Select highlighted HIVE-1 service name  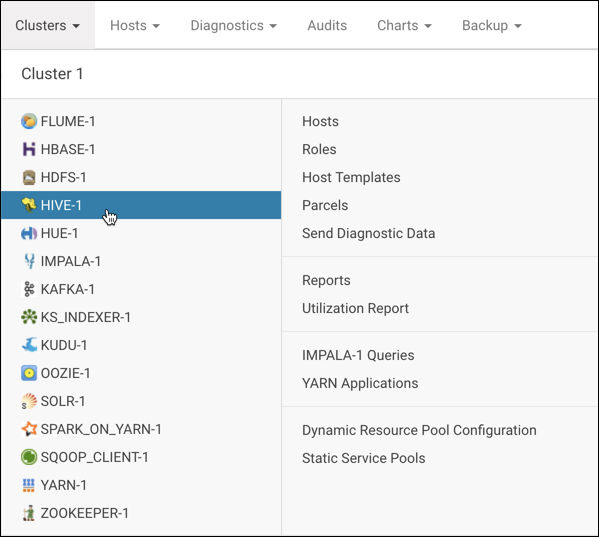[61, 205]
